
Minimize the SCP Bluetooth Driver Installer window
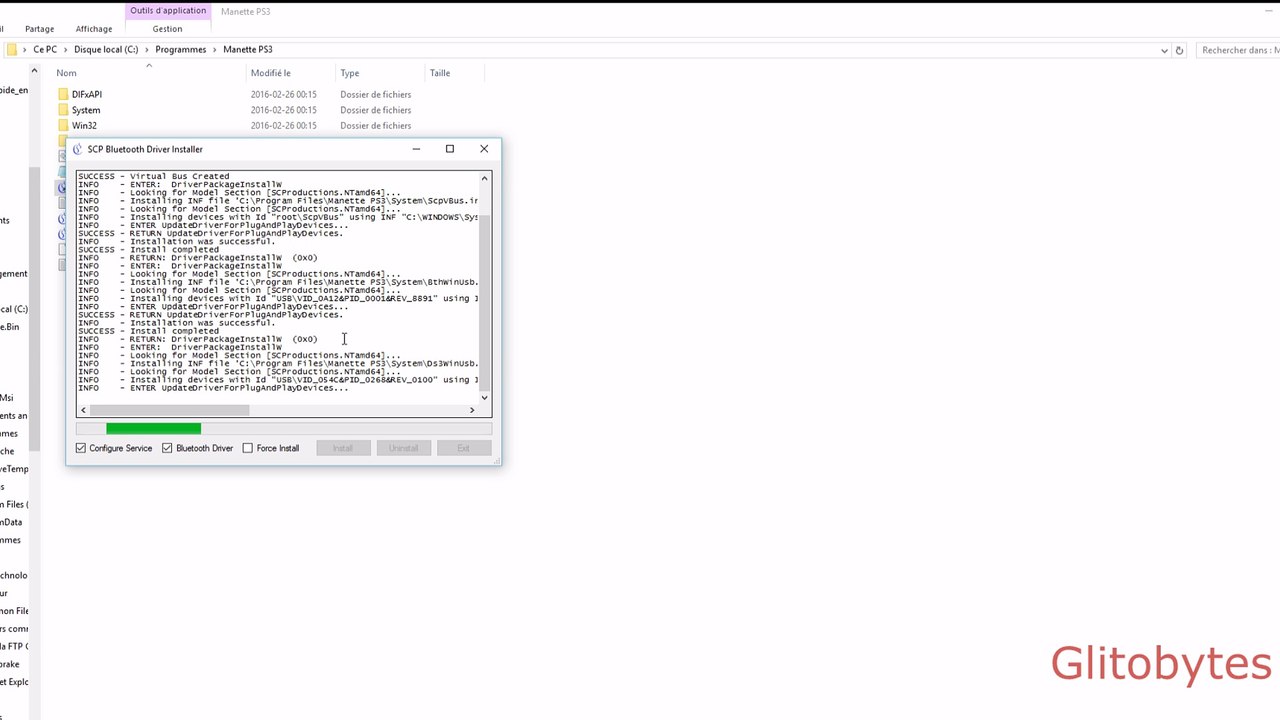[416, 149]
